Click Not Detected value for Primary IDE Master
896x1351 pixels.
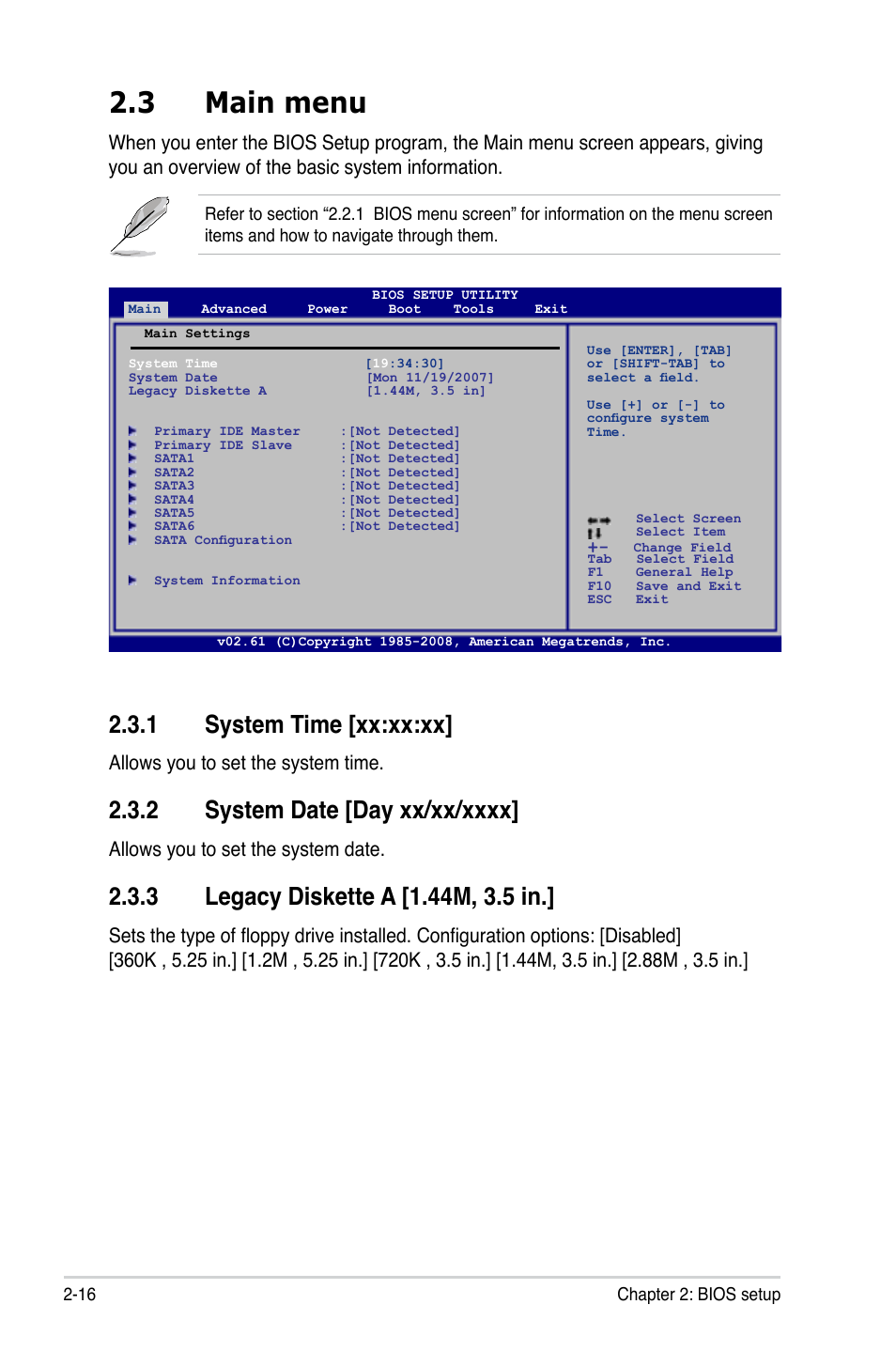tap(405, 431)
